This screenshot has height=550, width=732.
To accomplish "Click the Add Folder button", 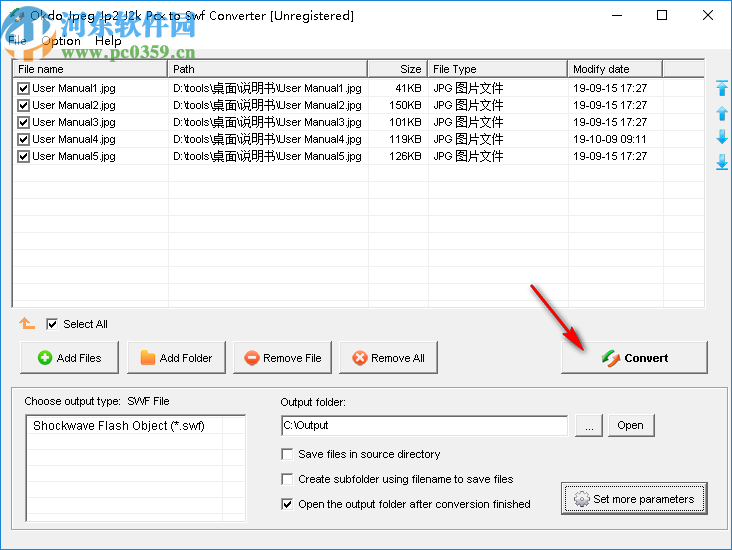I will click(x=176, y=358).
